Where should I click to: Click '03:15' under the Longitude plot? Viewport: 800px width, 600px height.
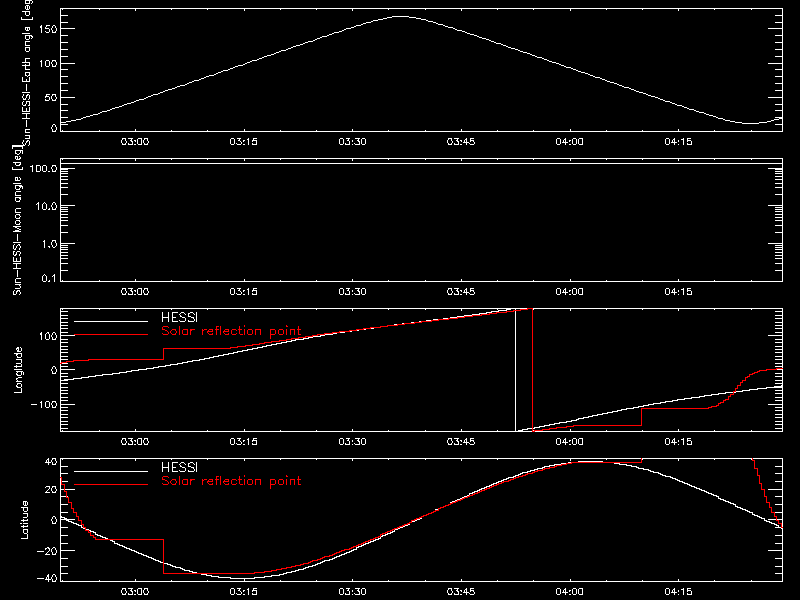tap(243, 441)
